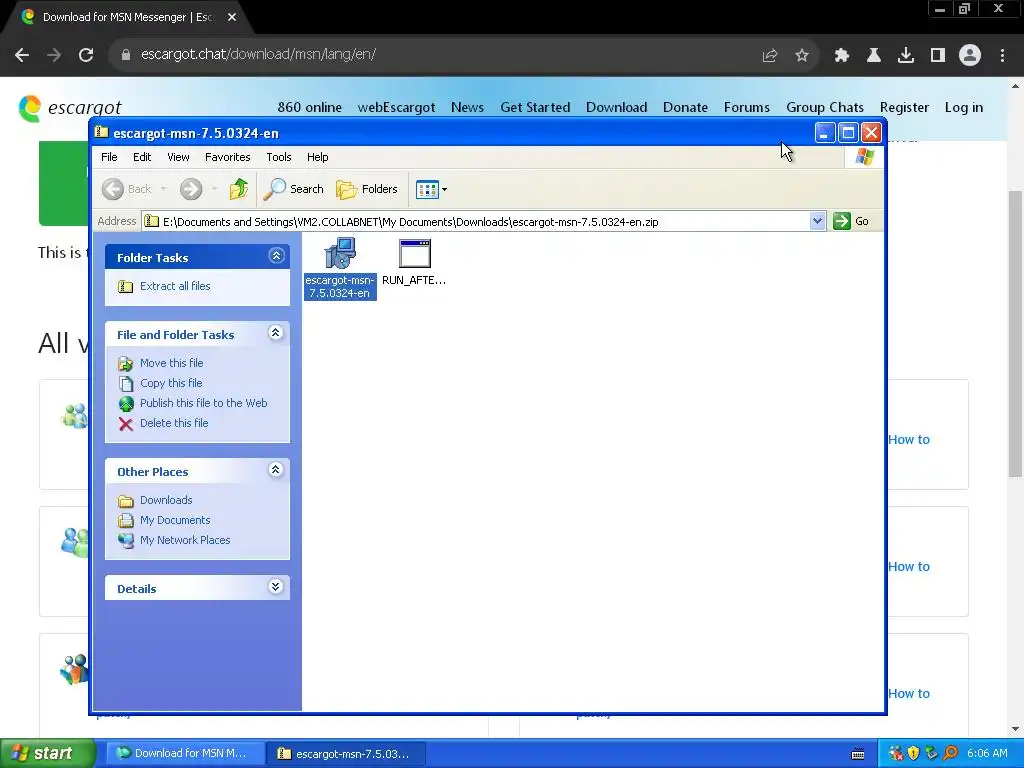Go up one folder level

[239, 189]
